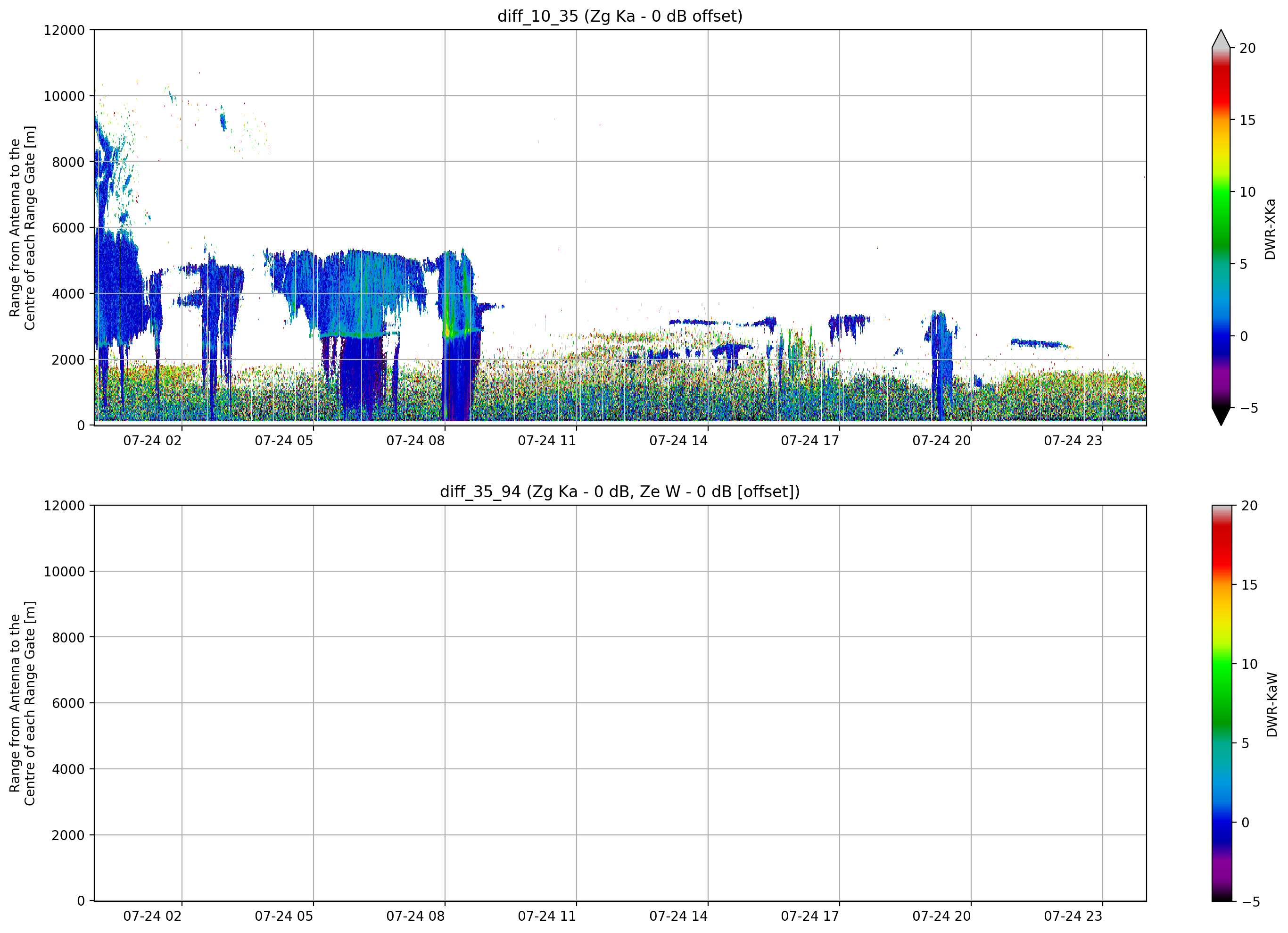Click the 12000 label on top plot y-axis
Viewport: 1288px width, 933px height.
(x=64, y=30)
